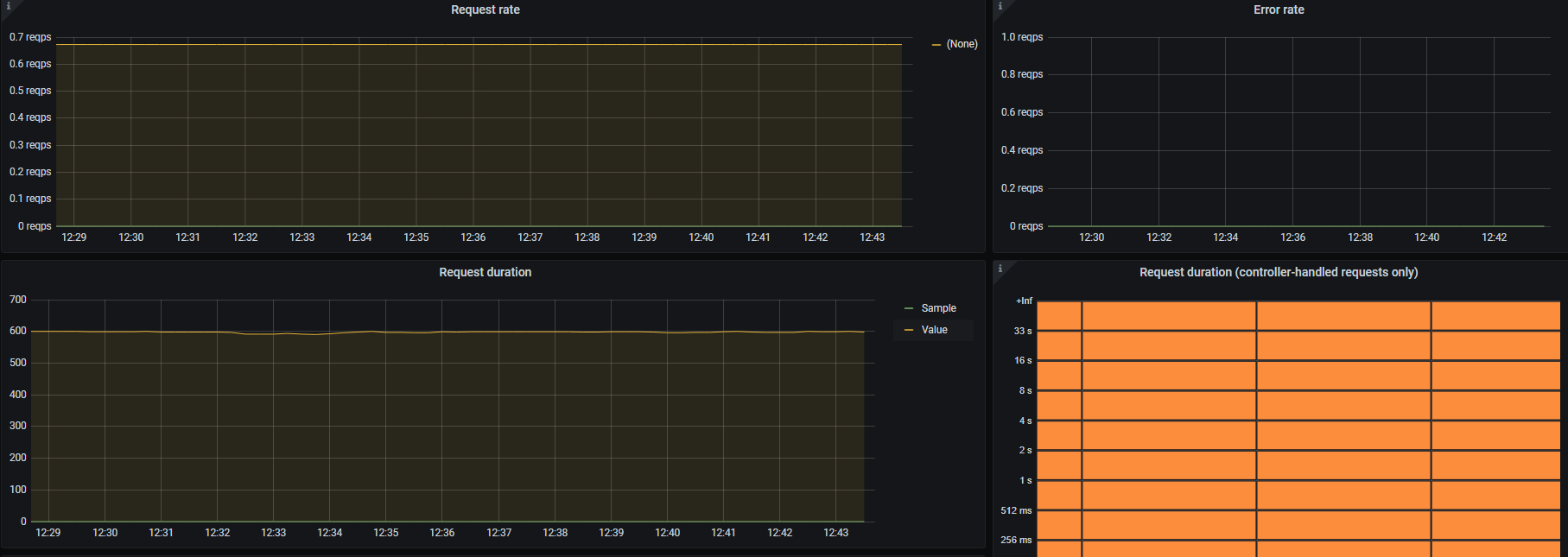Click the 700 label on Request duration axis
This screenshot has height=557, width=1568.
click(x=18, y=300)
